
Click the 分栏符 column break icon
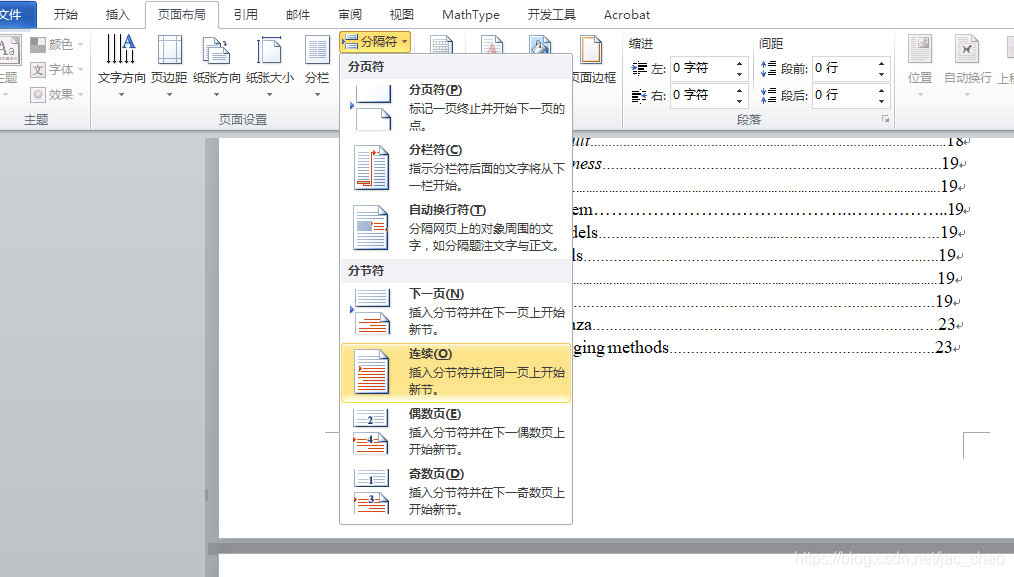point(371,168)
